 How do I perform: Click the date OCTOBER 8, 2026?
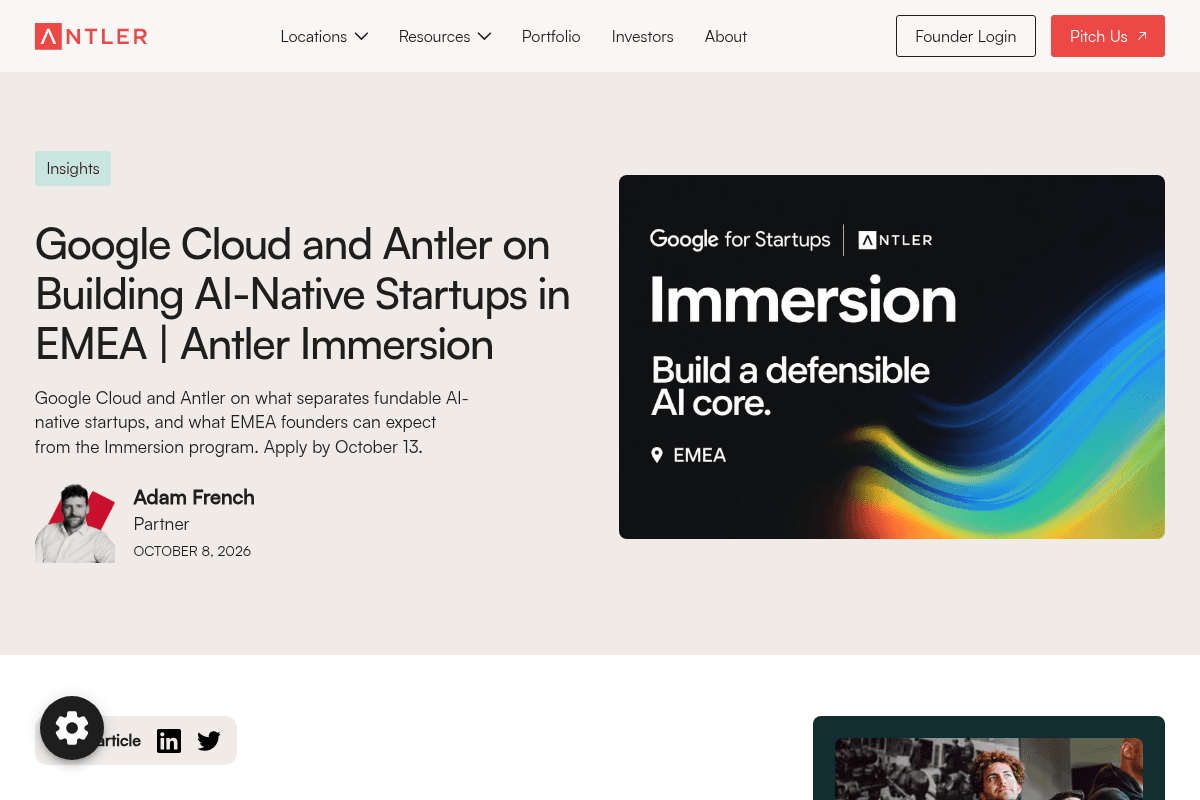coord(192,551)
